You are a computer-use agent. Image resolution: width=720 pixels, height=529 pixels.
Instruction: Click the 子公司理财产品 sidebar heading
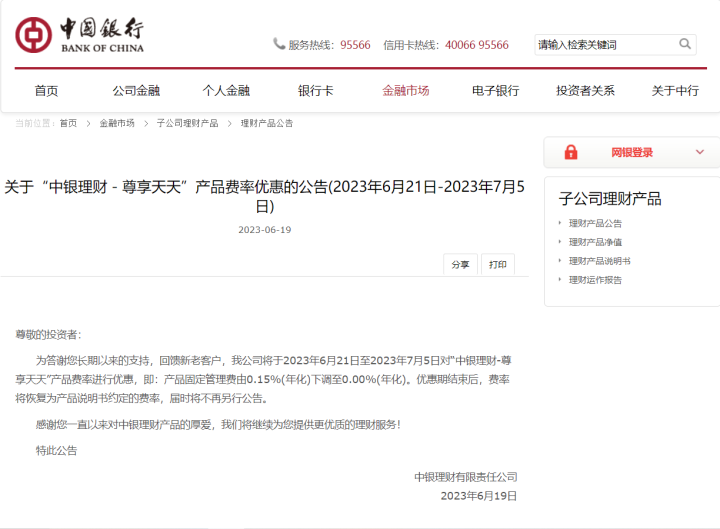coord(610,198)
